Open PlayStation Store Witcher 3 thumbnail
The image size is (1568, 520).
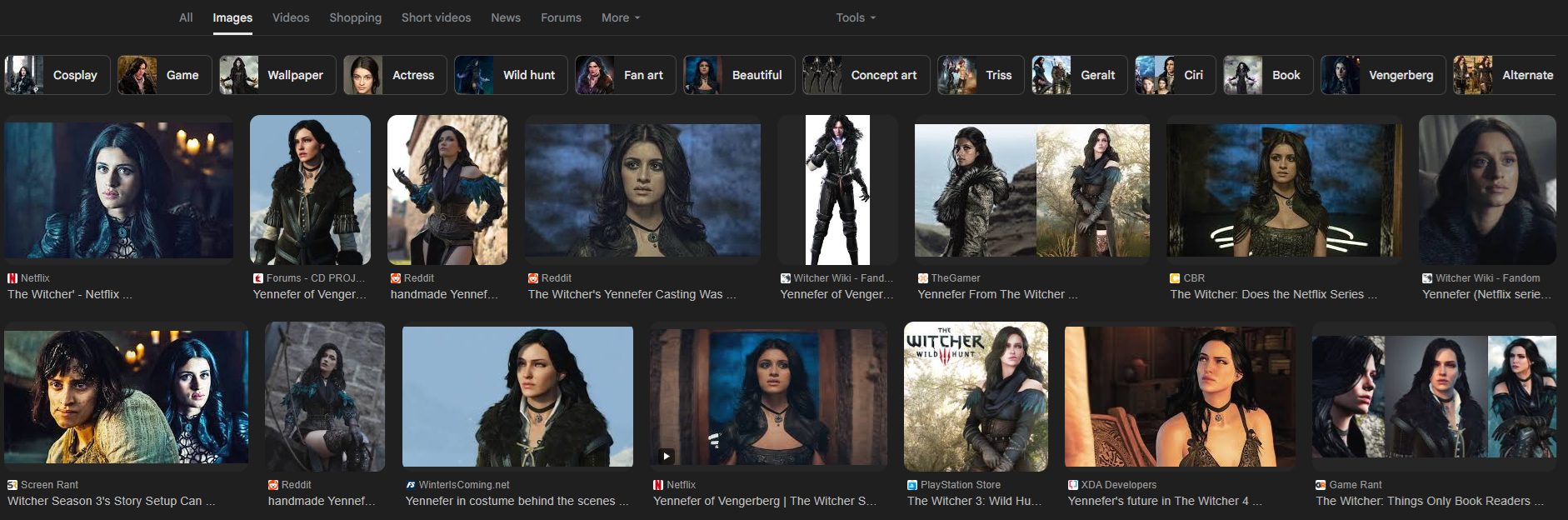click(x=976, y=397)
